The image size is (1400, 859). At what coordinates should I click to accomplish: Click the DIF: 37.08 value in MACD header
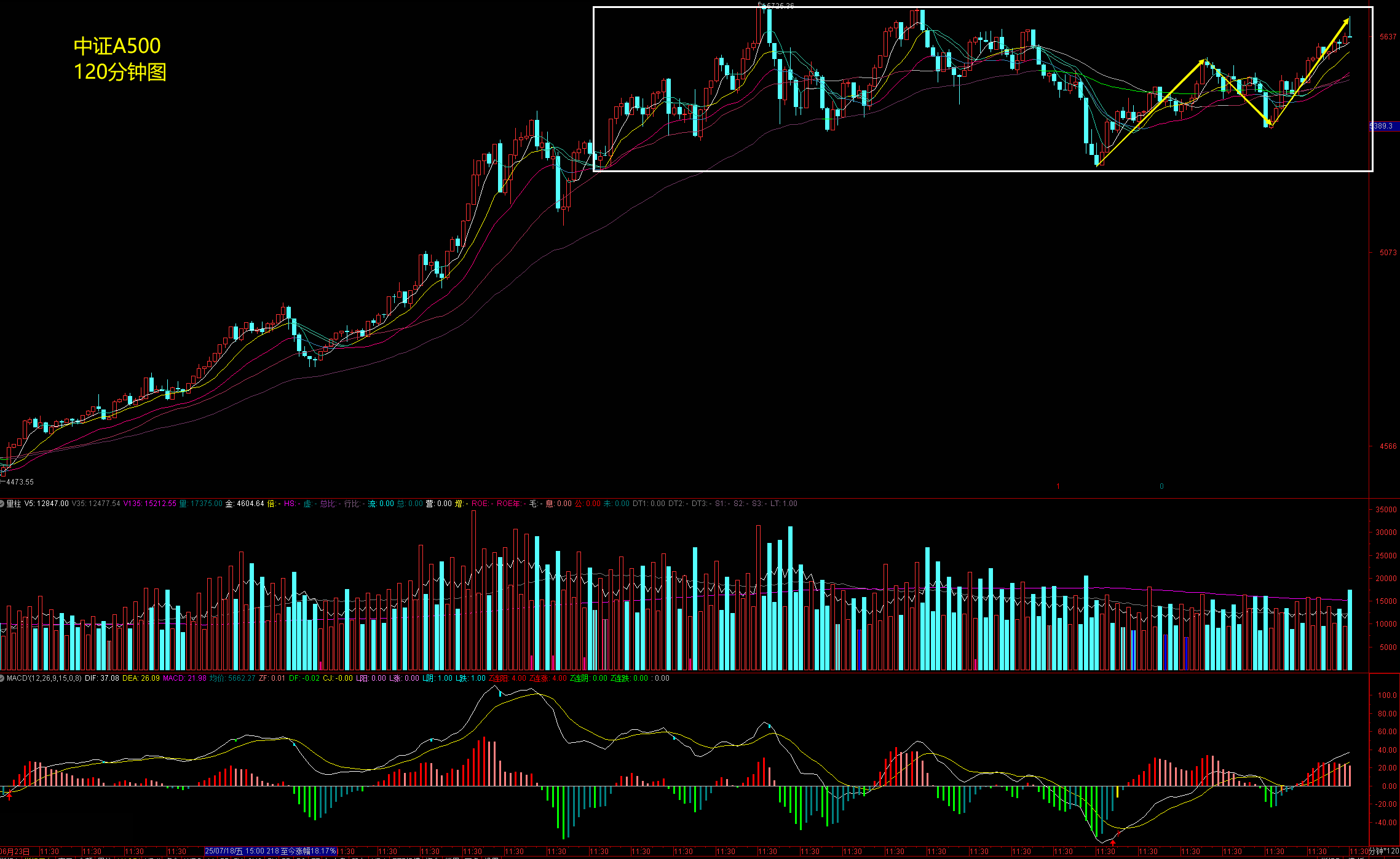tap(102, 678)
